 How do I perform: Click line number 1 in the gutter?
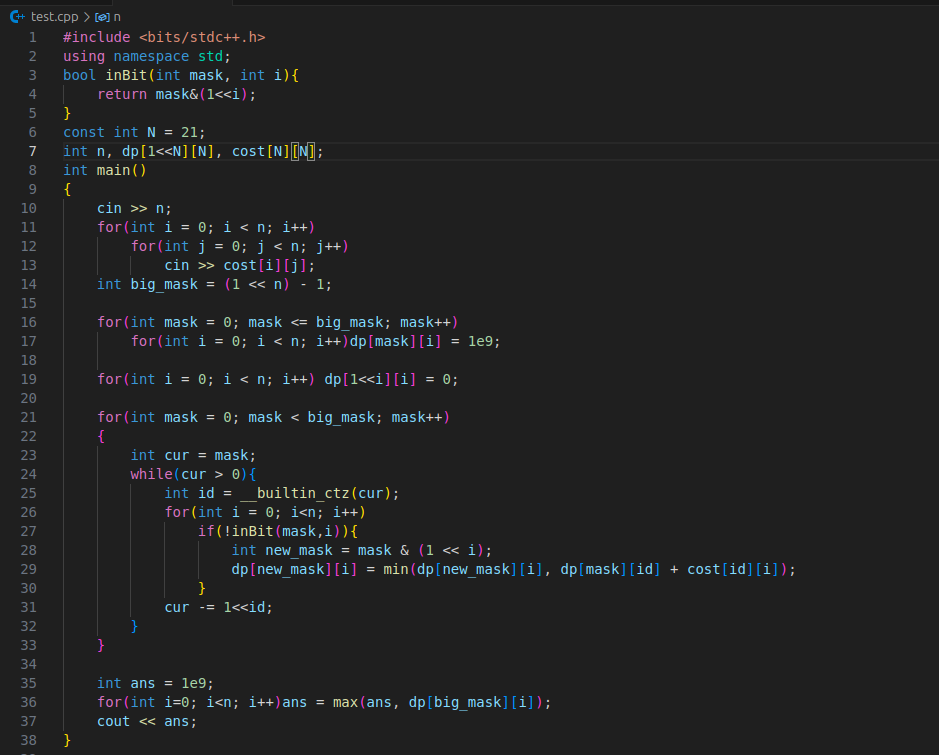(32, 37)
